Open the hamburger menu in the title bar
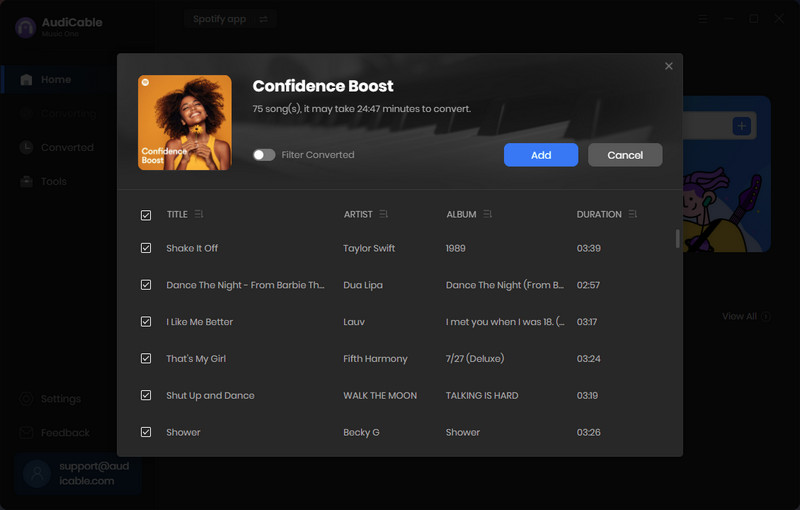This screenshot has height=510, width=800. [x=703, y=19]
